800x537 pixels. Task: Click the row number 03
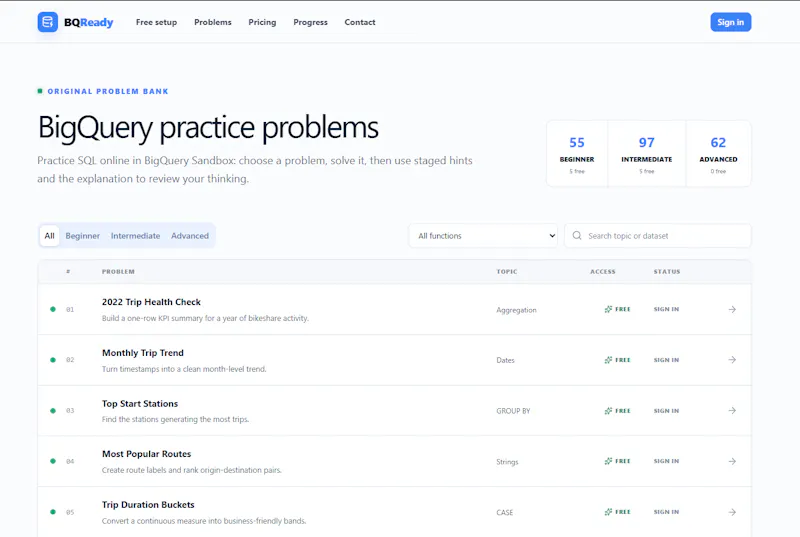[x=70, y=411]
